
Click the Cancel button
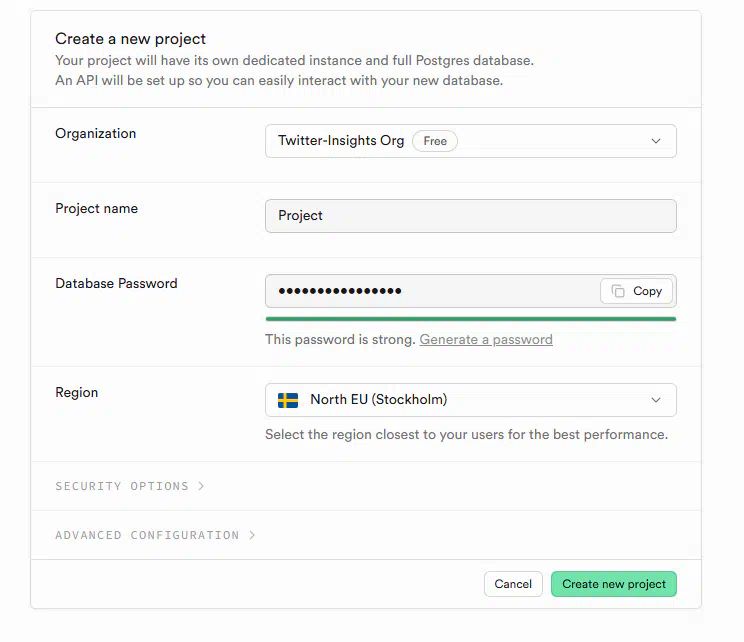click(513, 584)
